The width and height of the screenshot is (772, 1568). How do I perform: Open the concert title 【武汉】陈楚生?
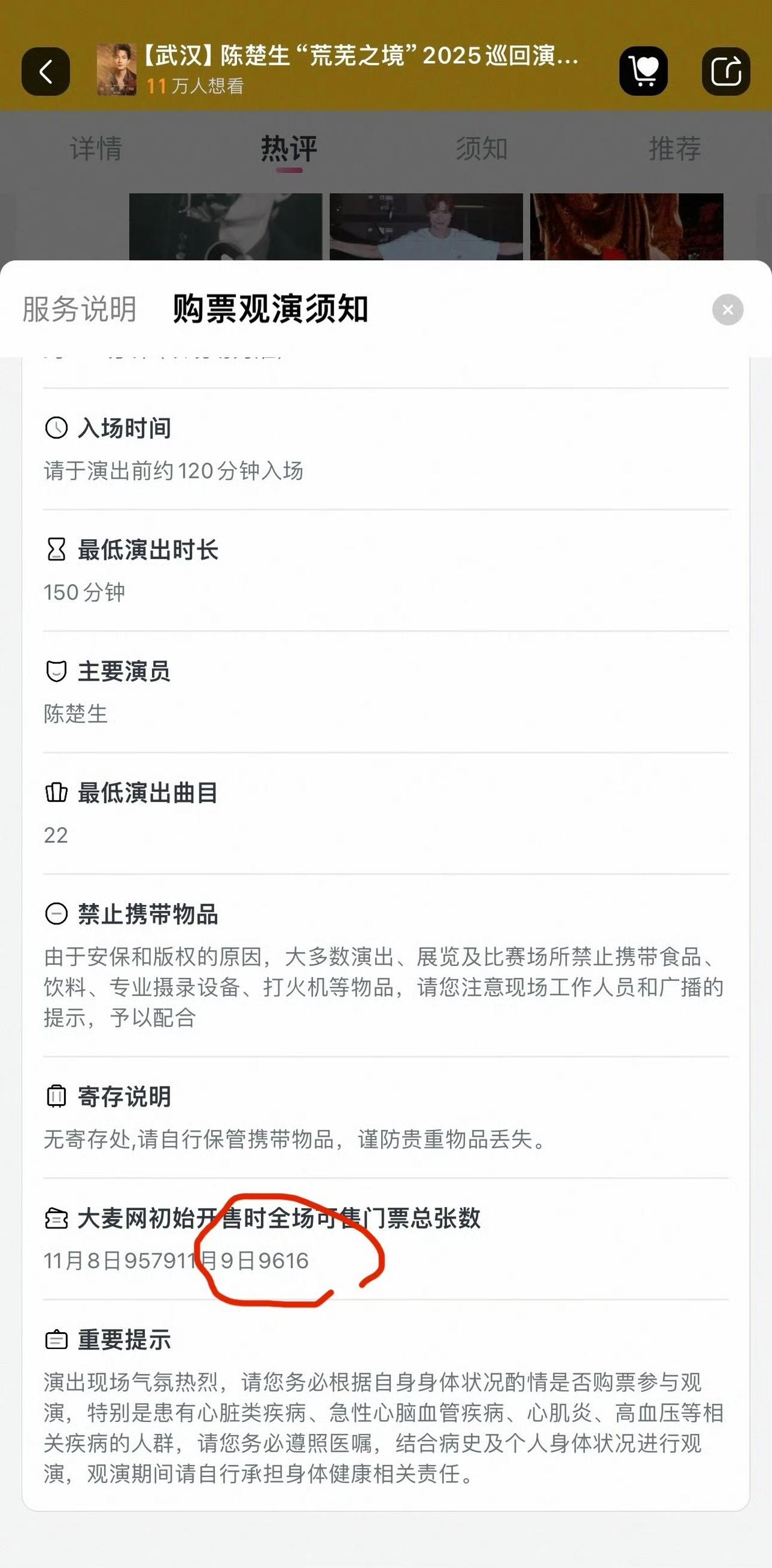[x=360, y=56]
